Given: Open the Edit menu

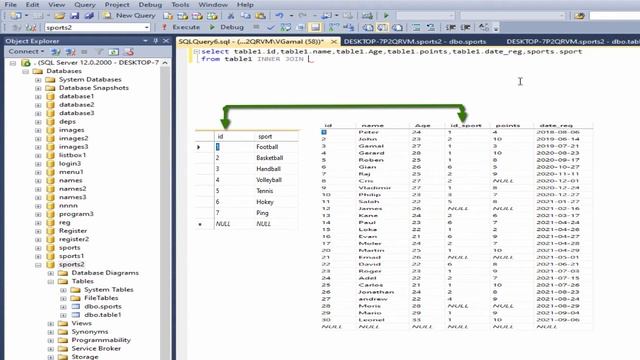Looking at the screenshot, I should pyautogui.click(x=32, y=5).
